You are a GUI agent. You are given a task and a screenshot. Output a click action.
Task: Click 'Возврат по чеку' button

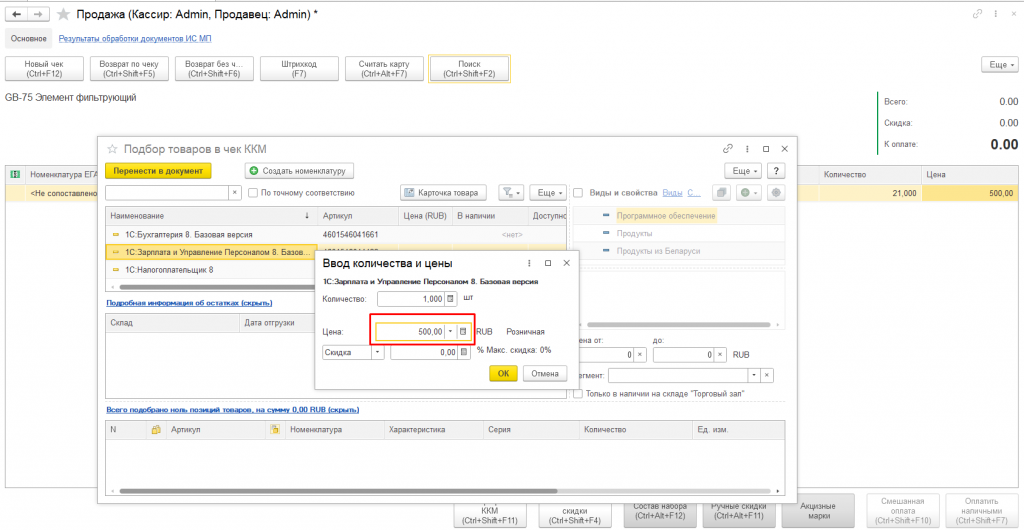click(129, 69)
